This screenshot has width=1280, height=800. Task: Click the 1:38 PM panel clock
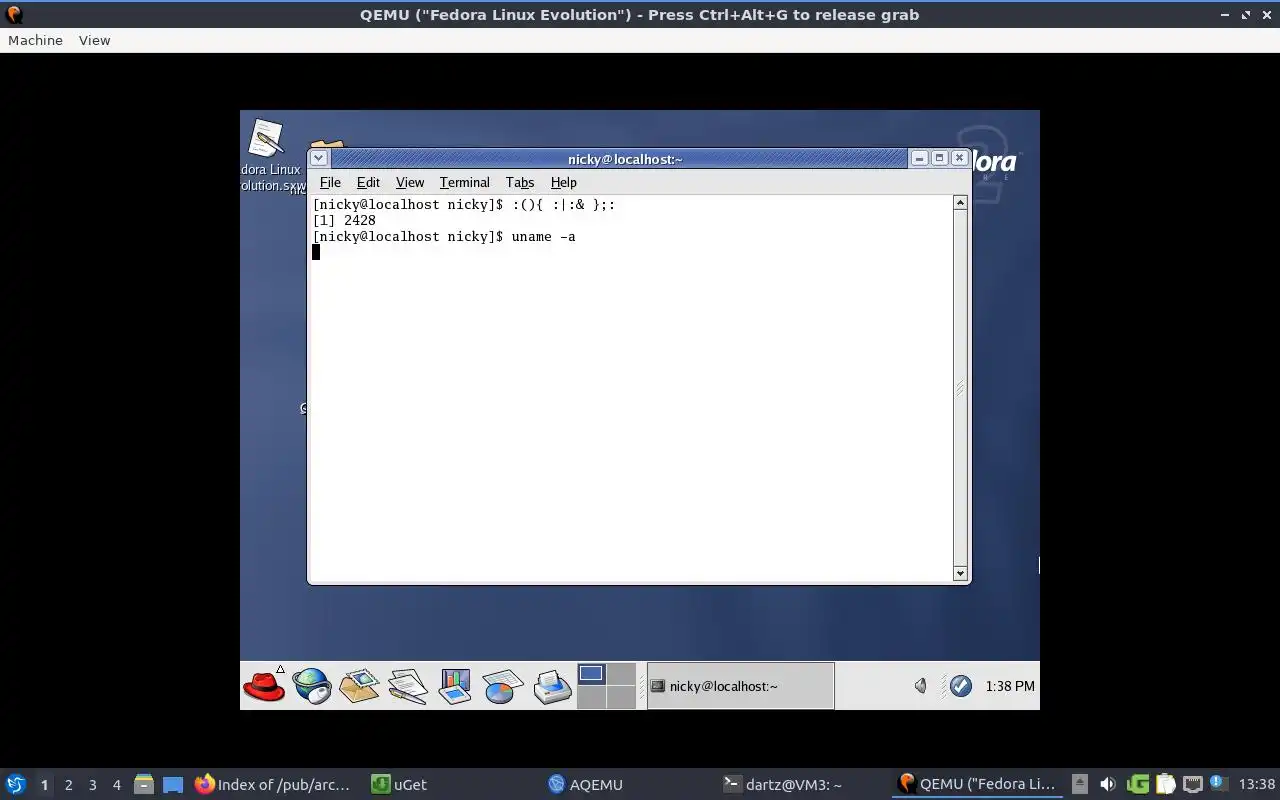pyautogui.click(x=1010, y=686)
